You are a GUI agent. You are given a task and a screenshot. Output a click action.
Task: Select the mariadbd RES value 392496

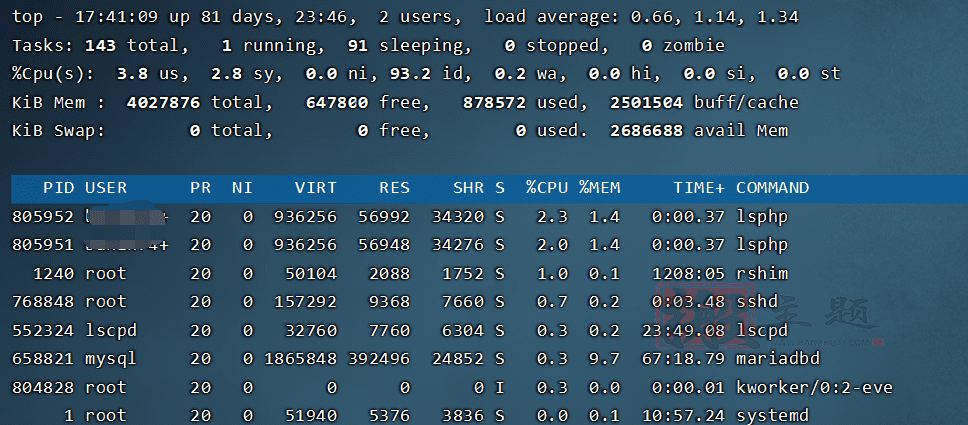point(378,359)
